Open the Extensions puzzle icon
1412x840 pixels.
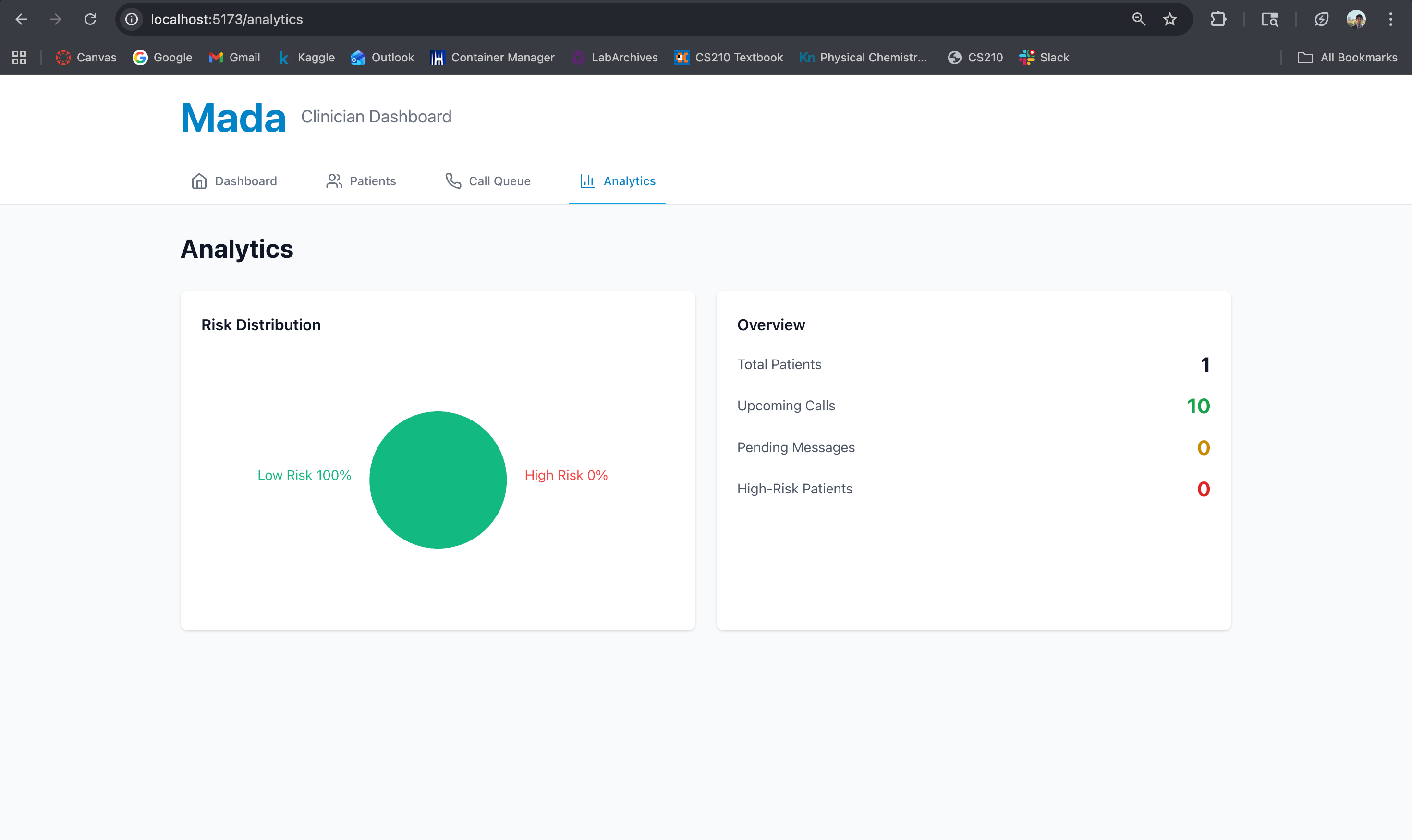point(1217,19)
